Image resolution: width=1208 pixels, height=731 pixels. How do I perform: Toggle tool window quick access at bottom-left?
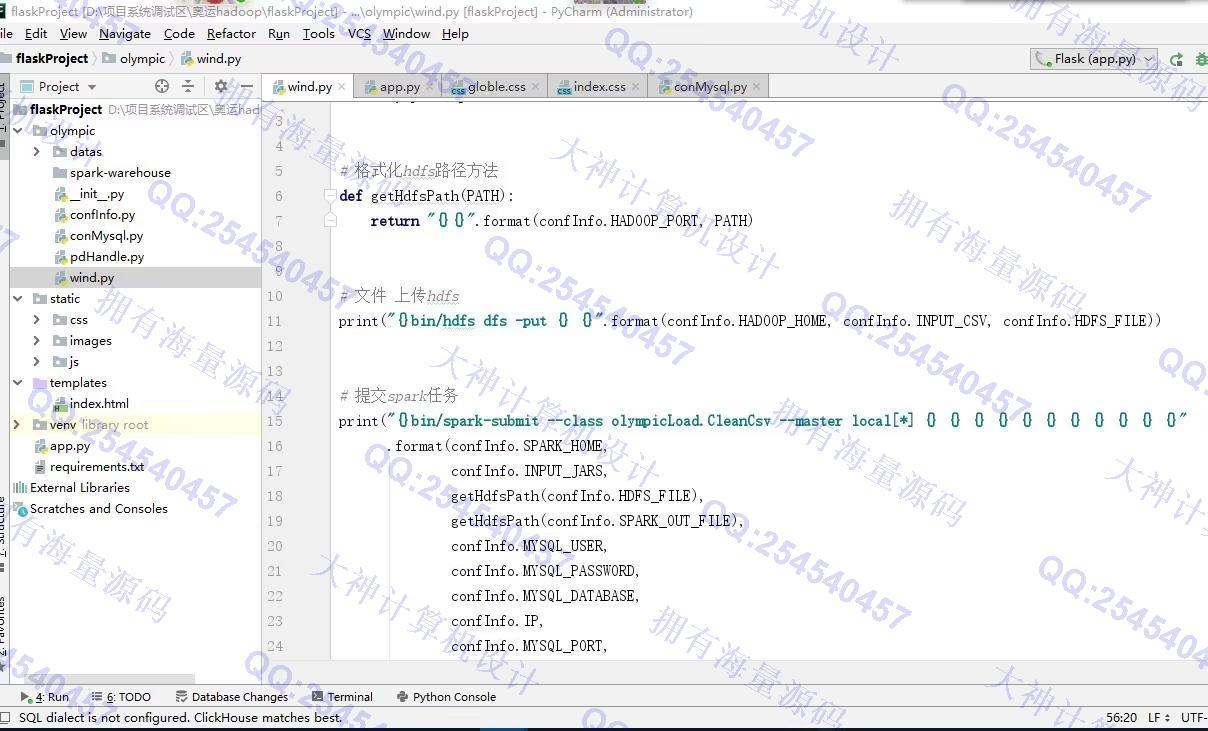6,717
